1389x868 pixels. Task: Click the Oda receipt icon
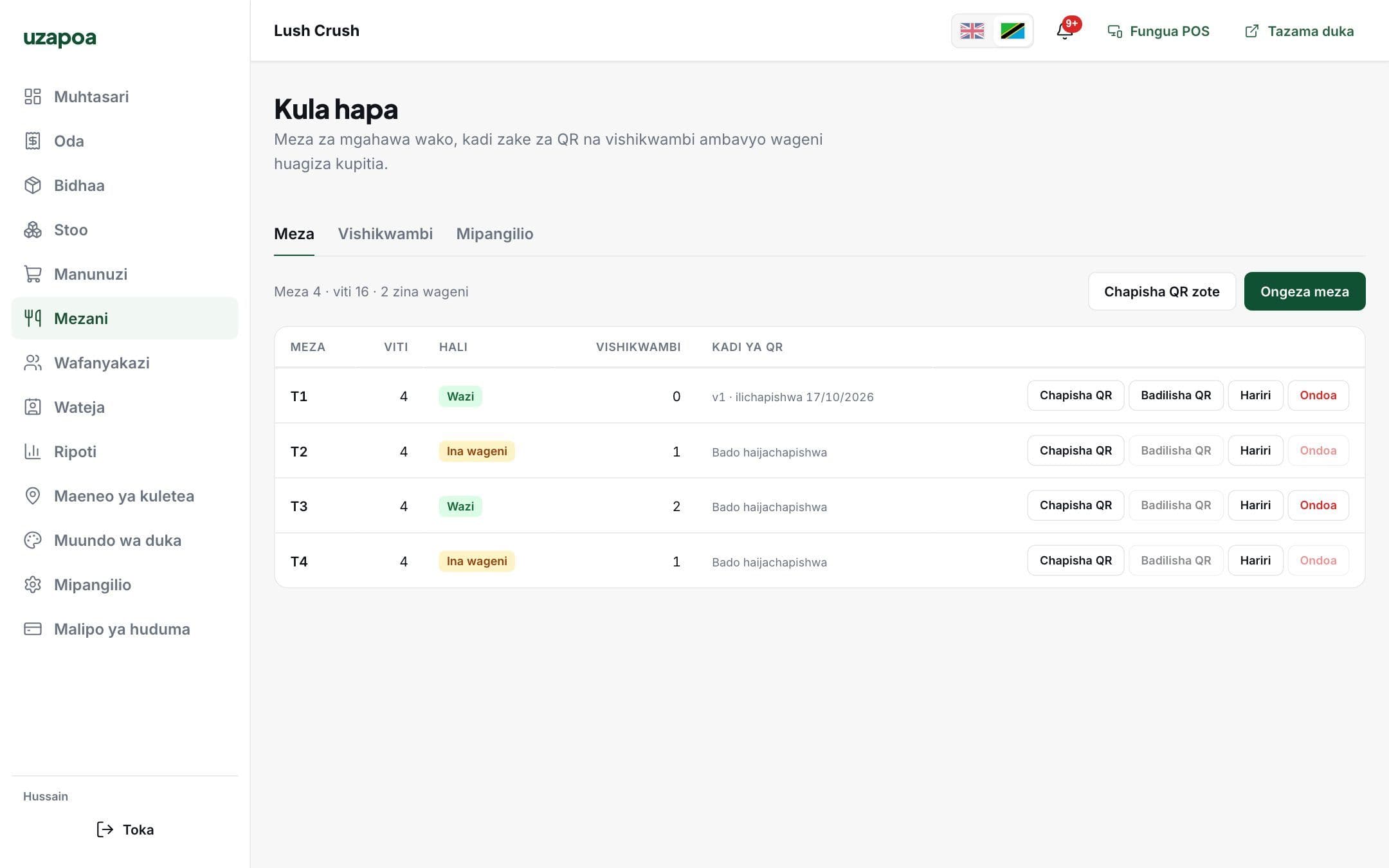click(33, 141)
